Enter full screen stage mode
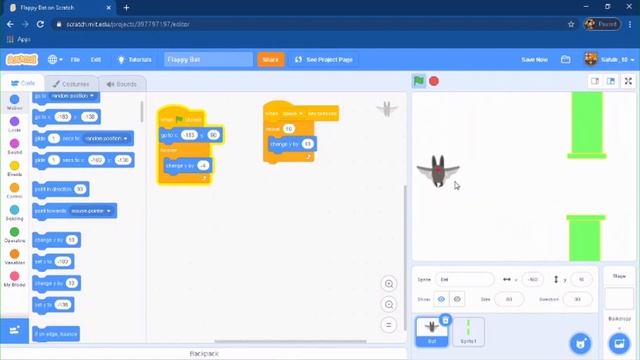The image size is (640, 360). pos(628,81)
